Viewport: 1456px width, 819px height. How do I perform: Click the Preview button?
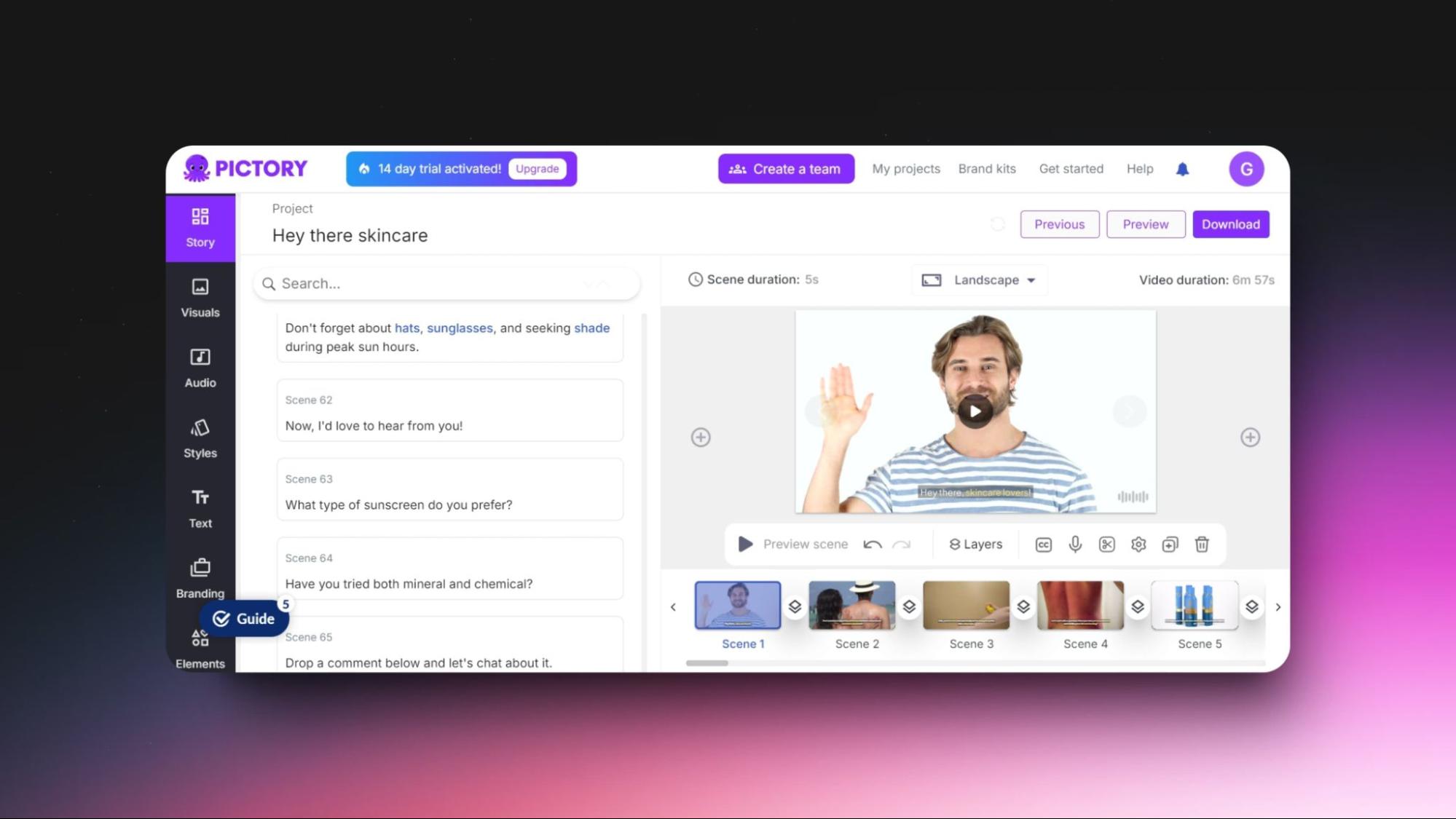tap(1146, 224)
